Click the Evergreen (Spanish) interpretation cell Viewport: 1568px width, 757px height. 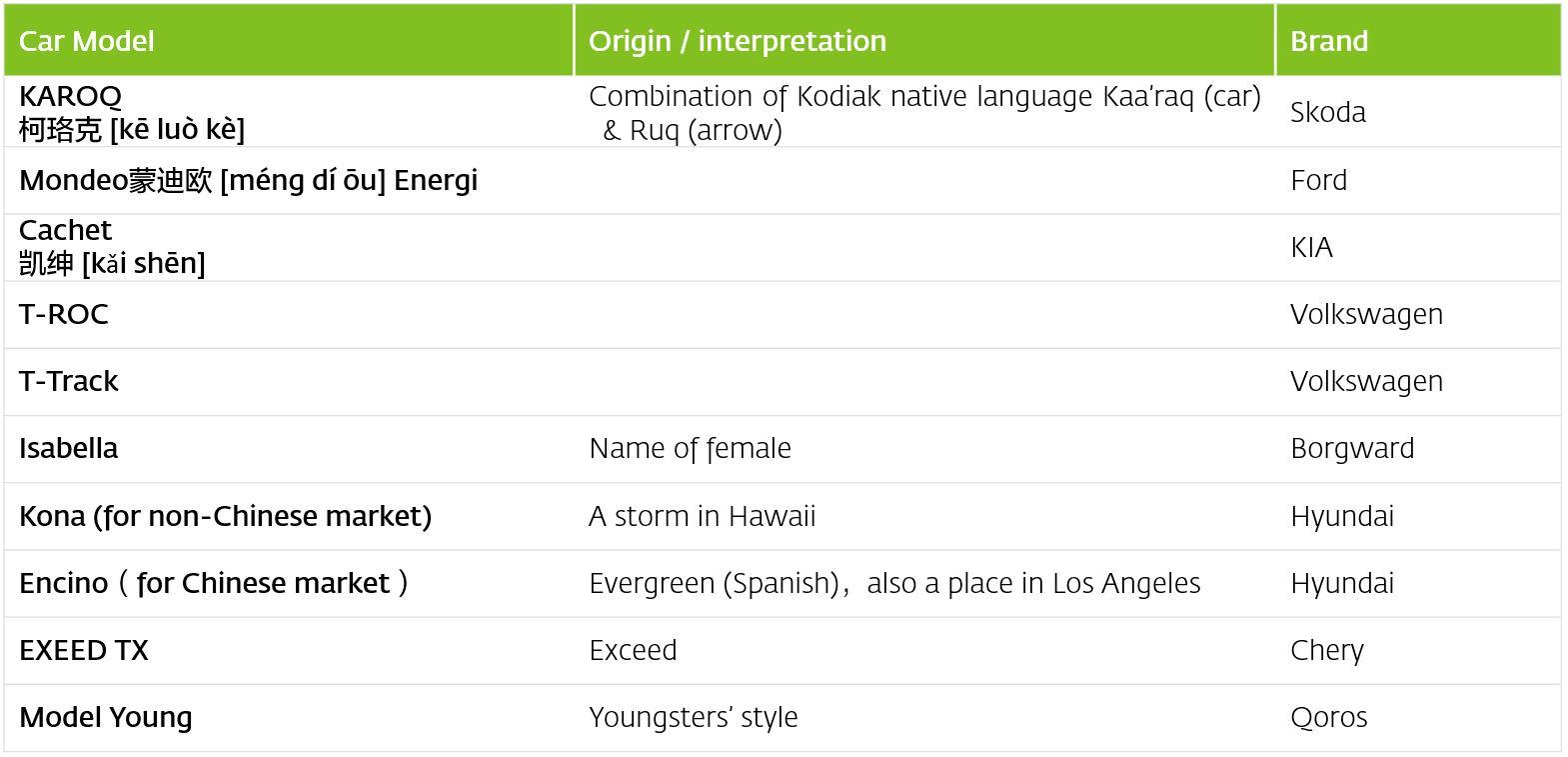(x=924, y=584)
